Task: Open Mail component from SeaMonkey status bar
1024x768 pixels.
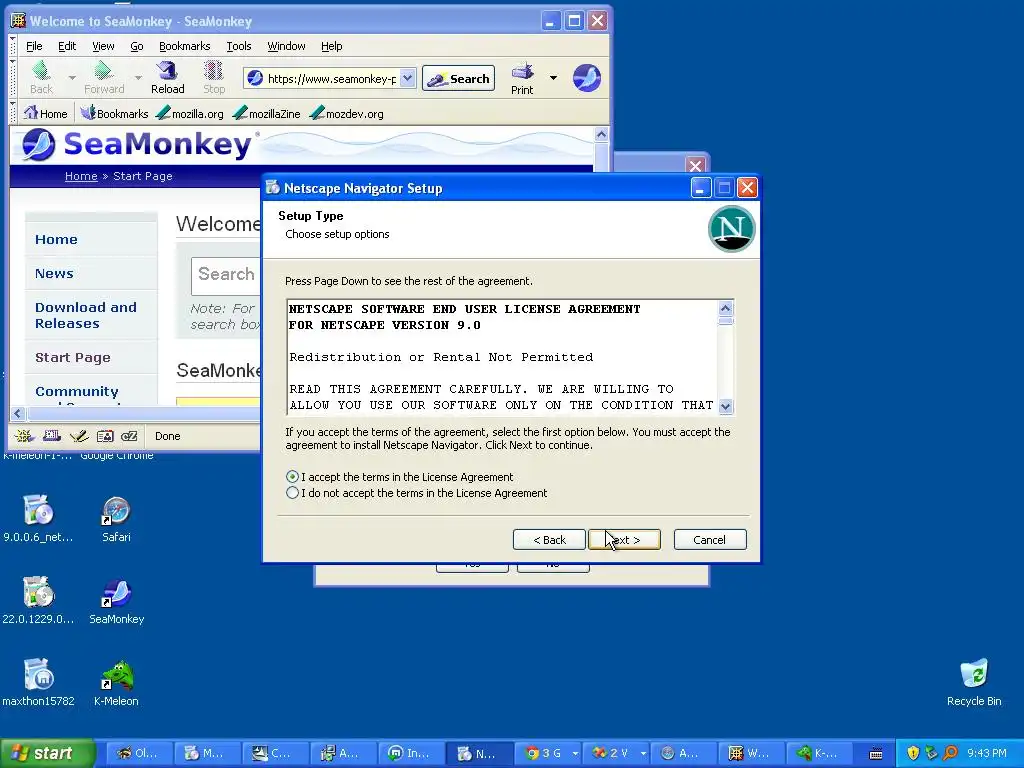Action: pyautogui.click(x=52, y=436)
